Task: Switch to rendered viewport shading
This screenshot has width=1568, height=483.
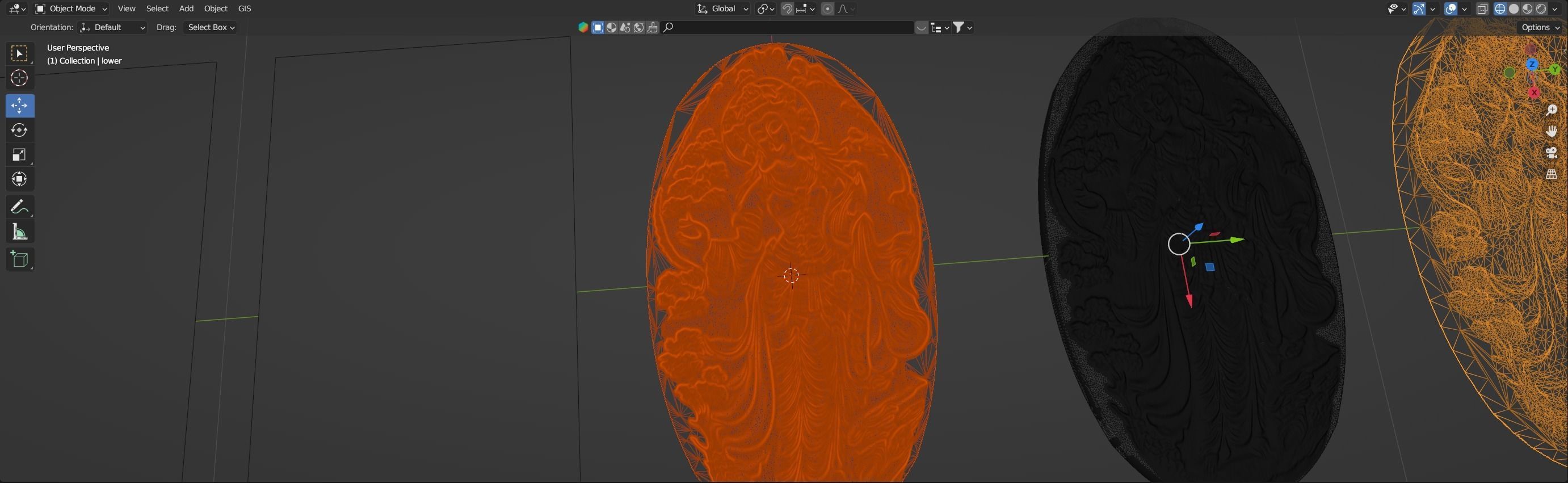Action: (x=1541, y=9)
